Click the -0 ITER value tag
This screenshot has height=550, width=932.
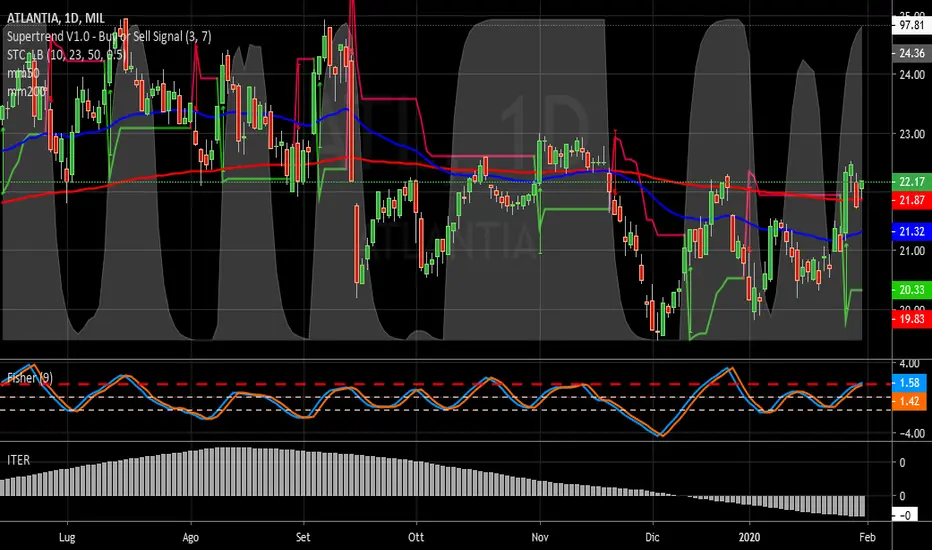point(905,515)
